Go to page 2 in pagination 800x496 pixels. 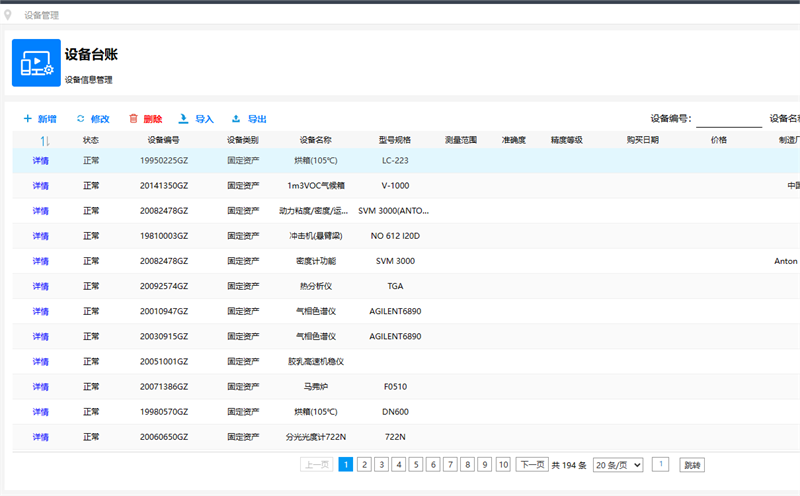[x=364, y=465]
